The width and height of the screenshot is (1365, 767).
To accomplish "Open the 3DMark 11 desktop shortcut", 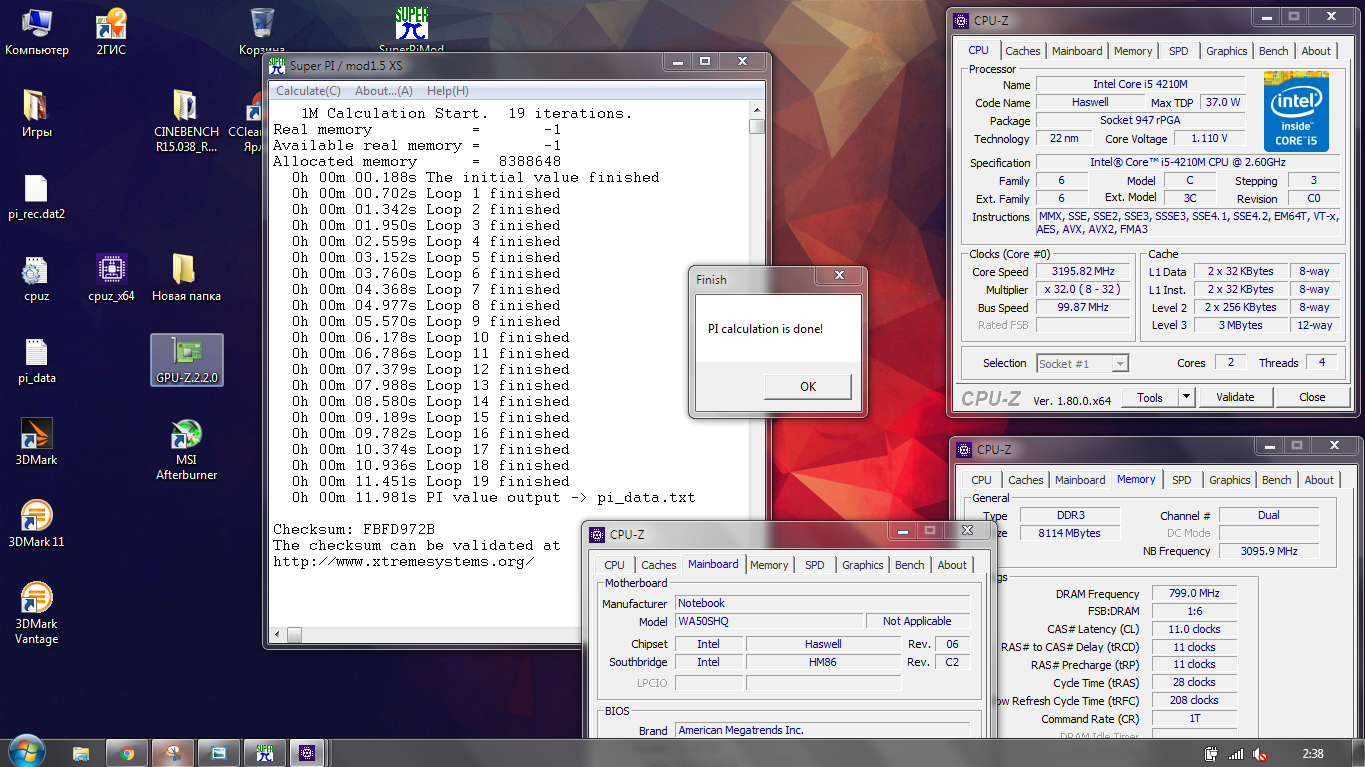I will click(36, 524).
